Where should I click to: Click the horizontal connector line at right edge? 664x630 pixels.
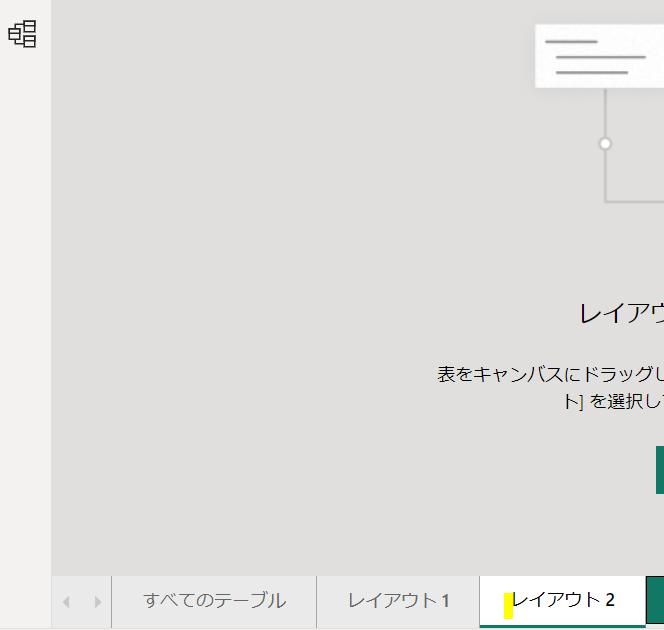tap(635, 201)
